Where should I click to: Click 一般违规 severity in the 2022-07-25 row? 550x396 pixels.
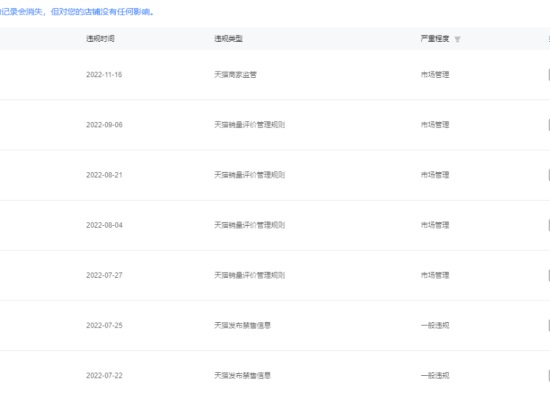(435, 325)
